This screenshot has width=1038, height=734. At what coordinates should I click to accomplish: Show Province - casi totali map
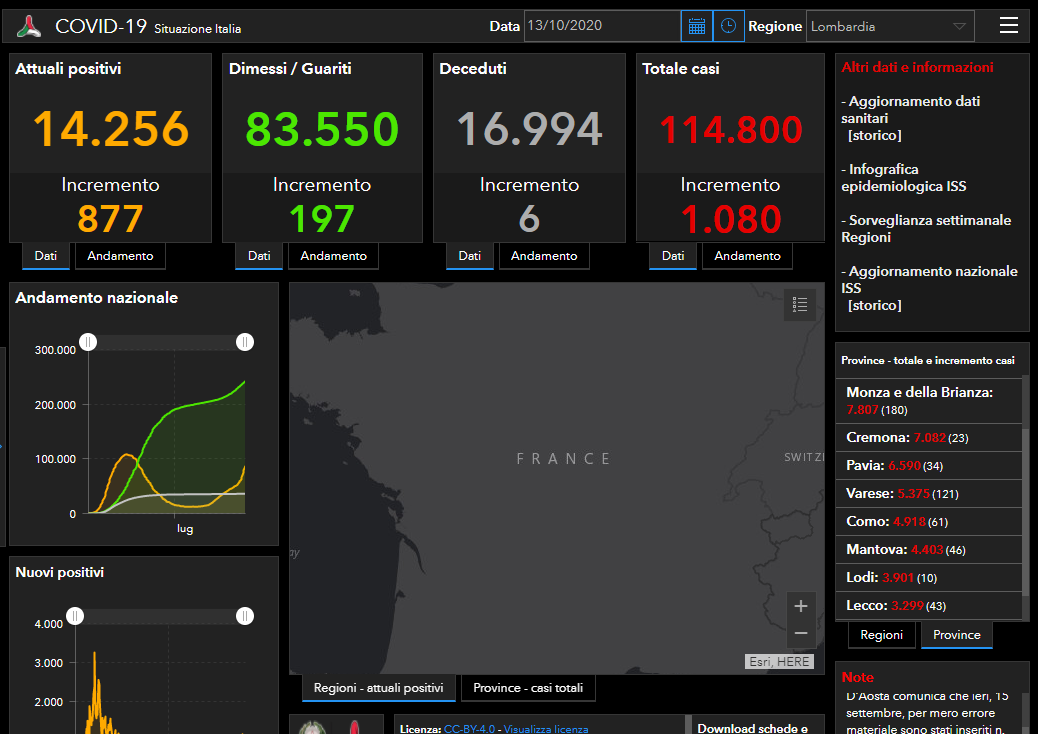[x=528, y=688]
